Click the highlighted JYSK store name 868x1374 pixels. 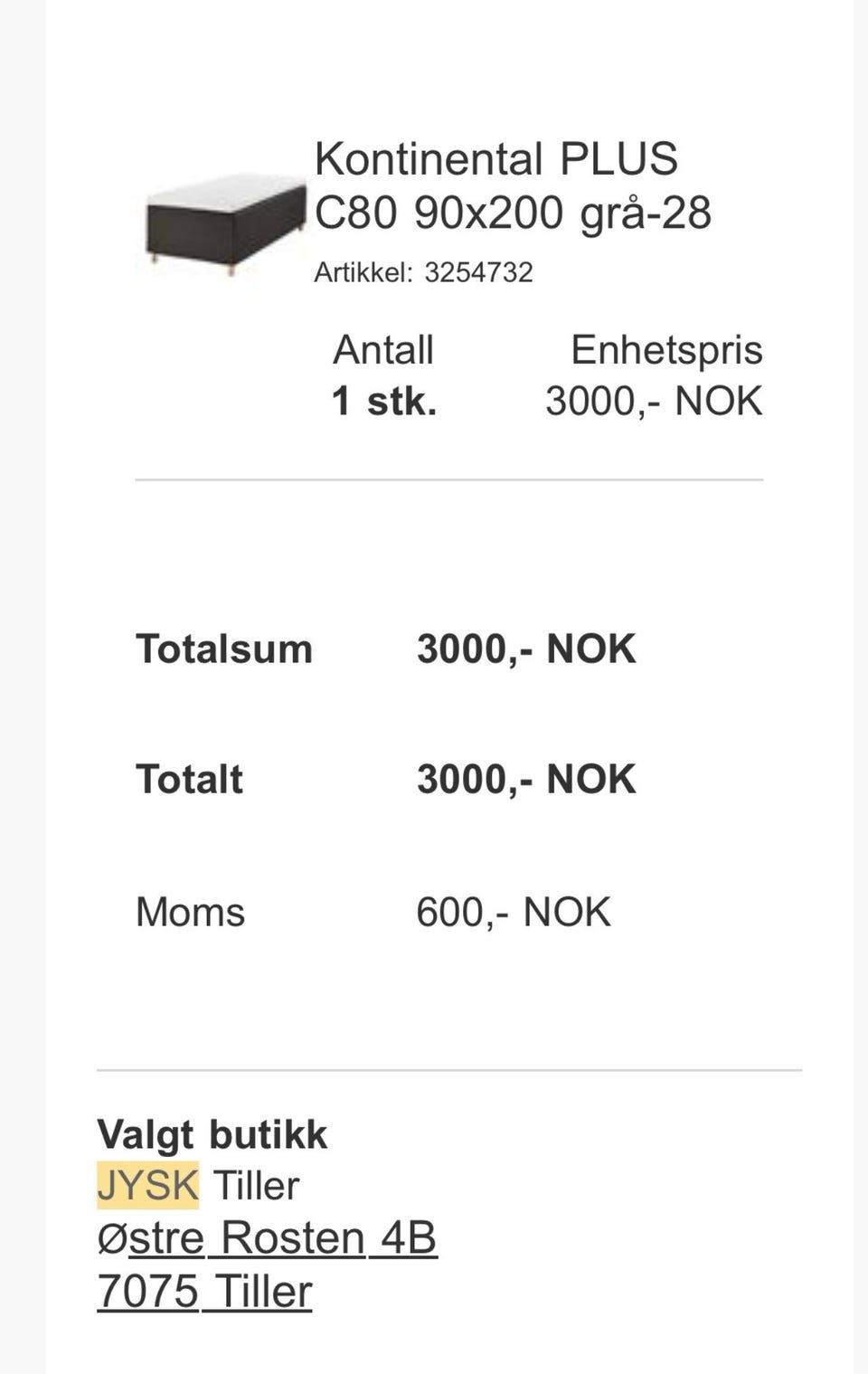click(147, 1185)
